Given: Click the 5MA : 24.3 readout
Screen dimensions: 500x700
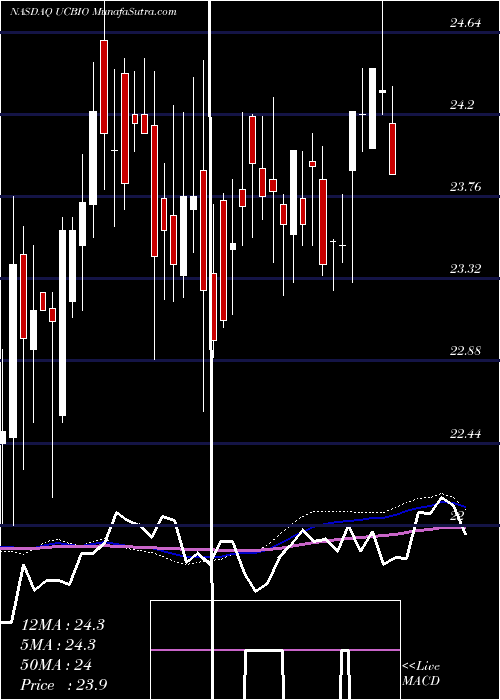Looking at the screenshot, I should click(x=59, y=645).
